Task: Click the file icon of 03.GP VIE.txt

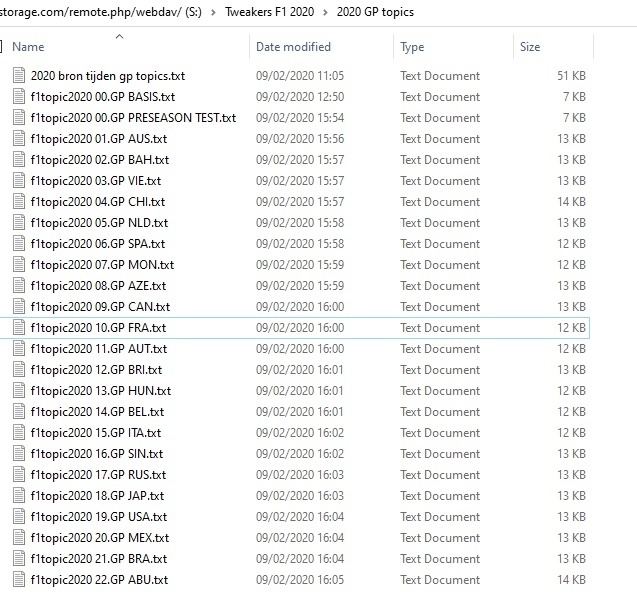Action: (x=19, y=181)
